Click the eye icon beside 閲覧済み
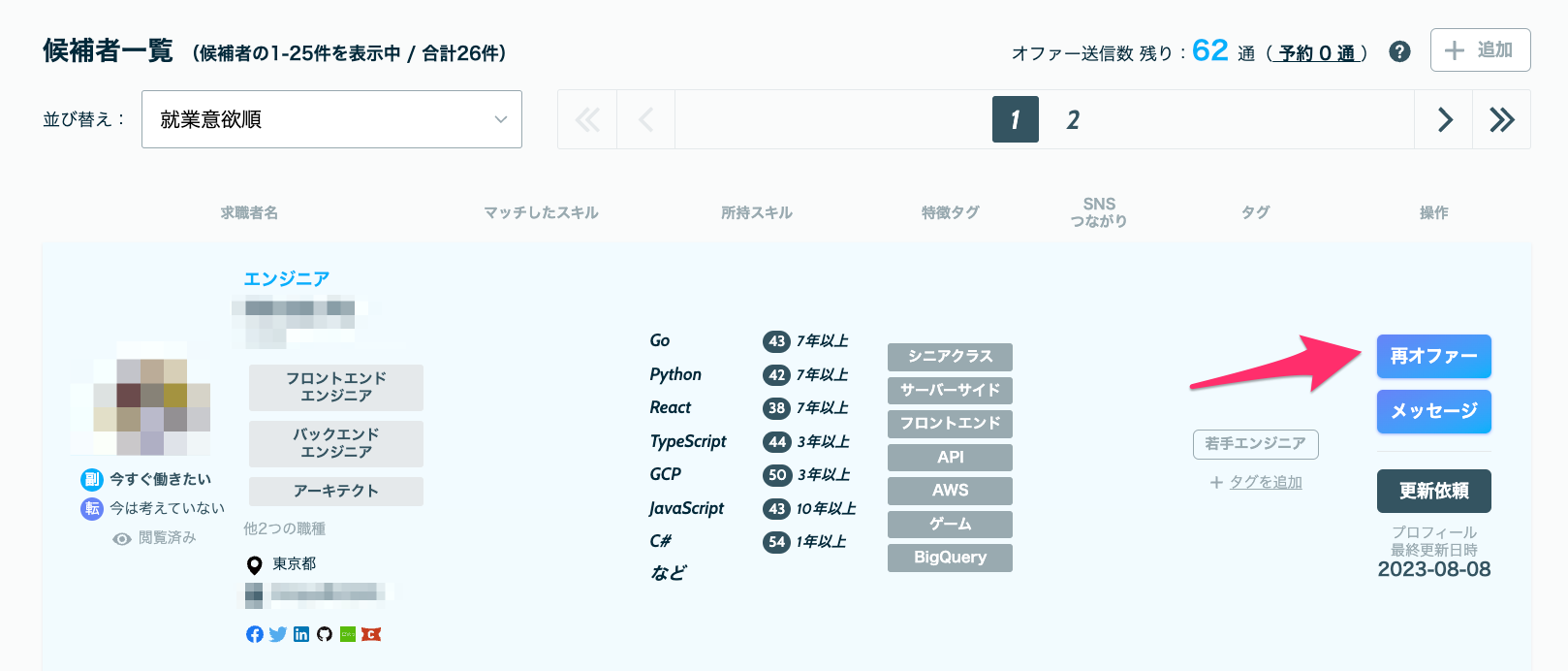 tap(122, 538)
